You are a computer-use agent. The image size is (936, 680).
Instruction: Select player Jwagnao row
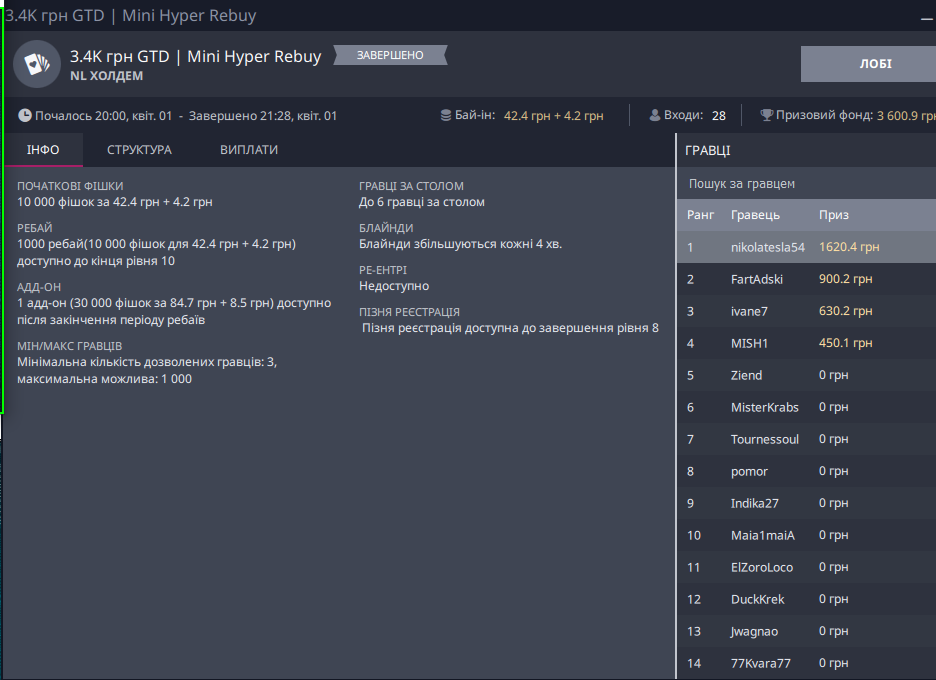(806, 632)
